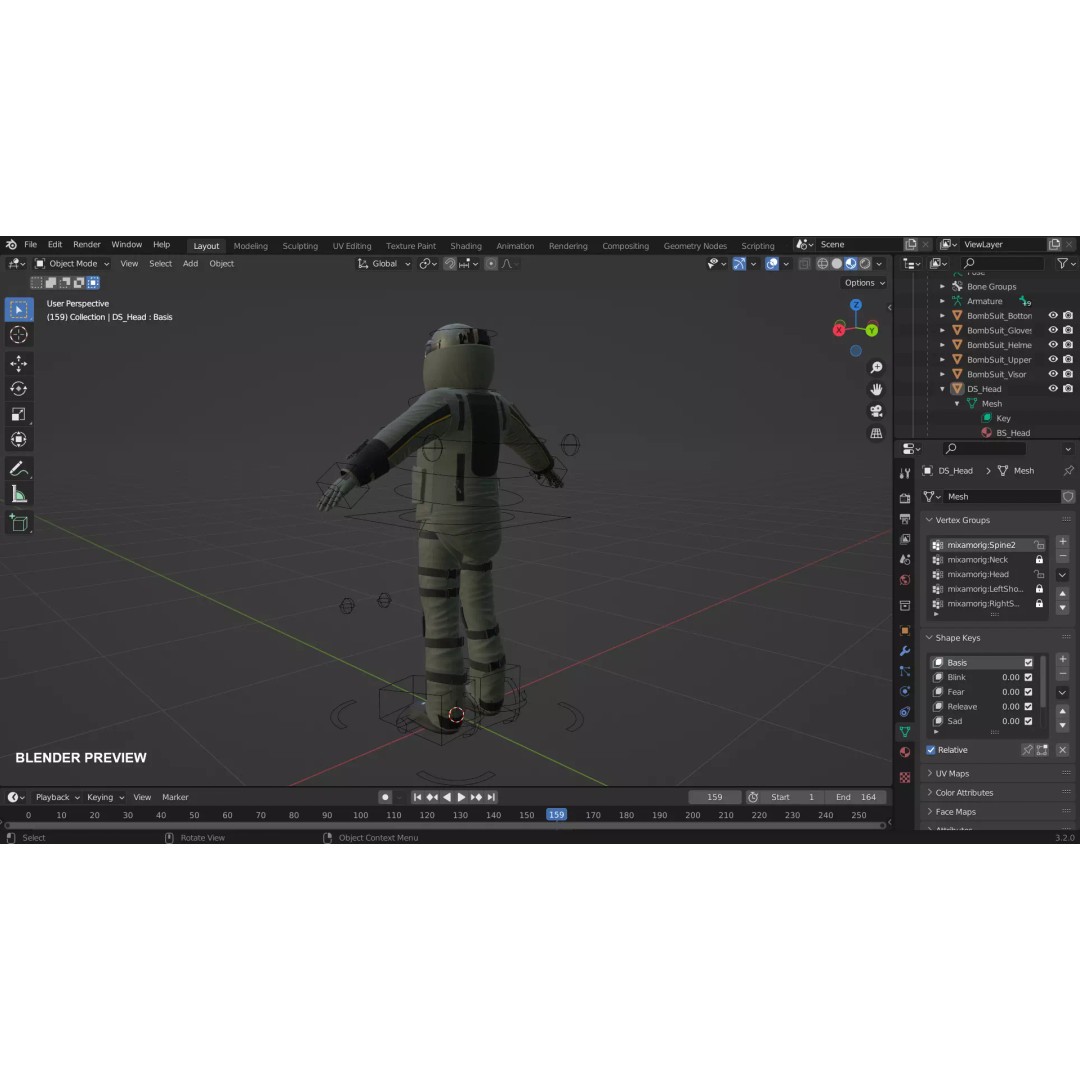Open the Object Data green triangle tab
Screen dimensions: 1080x1080
pyautogui.click(x=905, y=731)
